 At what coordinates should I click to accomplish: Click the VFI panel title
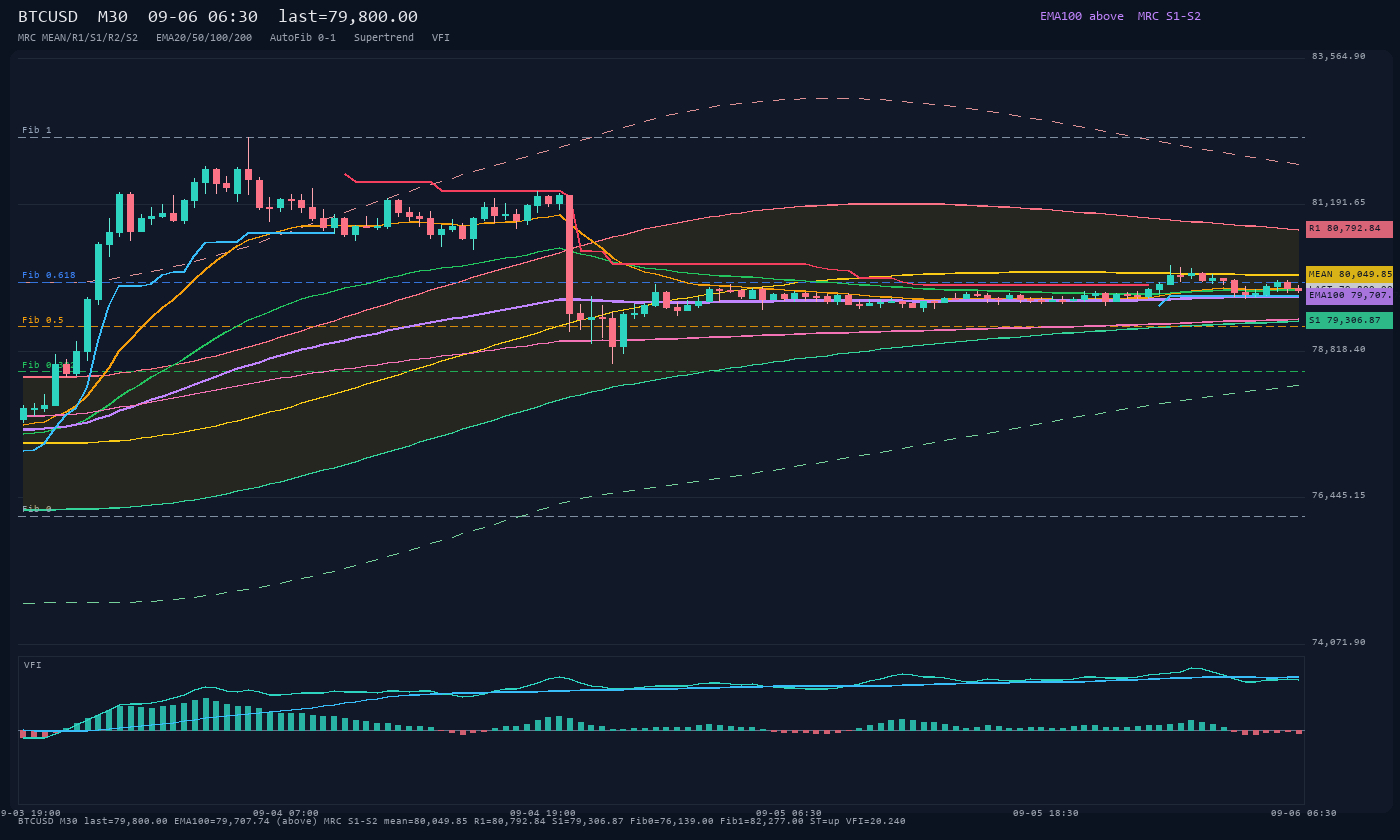(33, 665)
